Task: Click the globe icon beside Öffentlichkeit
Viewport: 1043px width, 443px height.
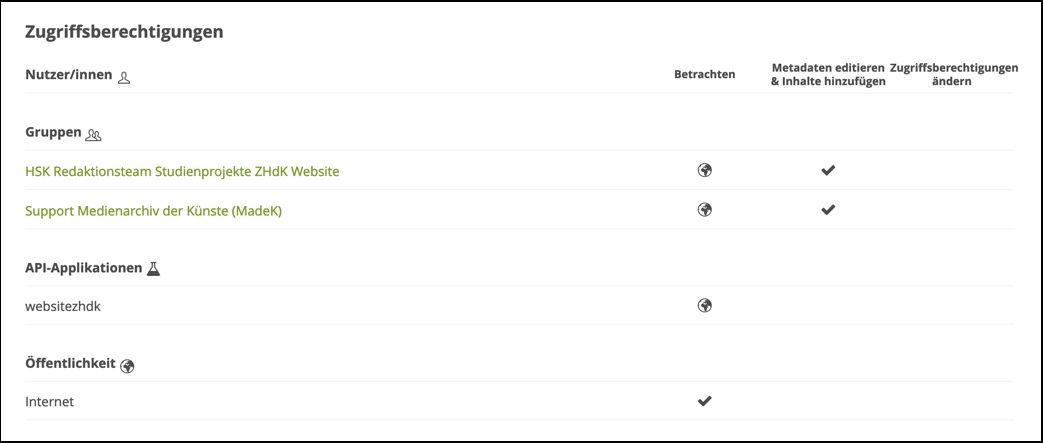Action: coord(127,366)
